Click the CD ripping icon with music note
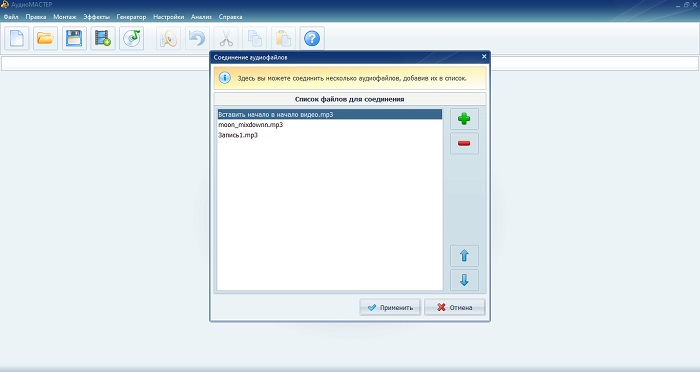Viewport: 700px width, 372px height. coord(131,38)
